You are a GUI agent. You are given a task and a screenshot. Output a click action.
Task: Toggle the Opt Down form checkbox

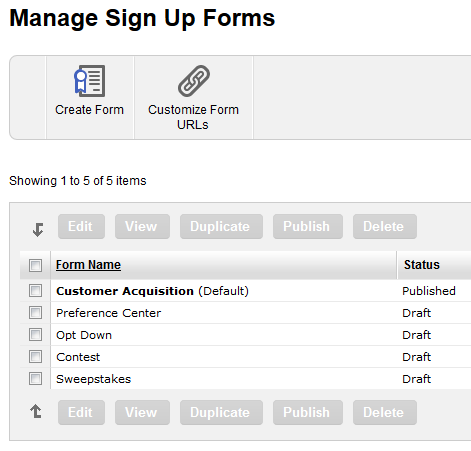(x=35, y=334)
